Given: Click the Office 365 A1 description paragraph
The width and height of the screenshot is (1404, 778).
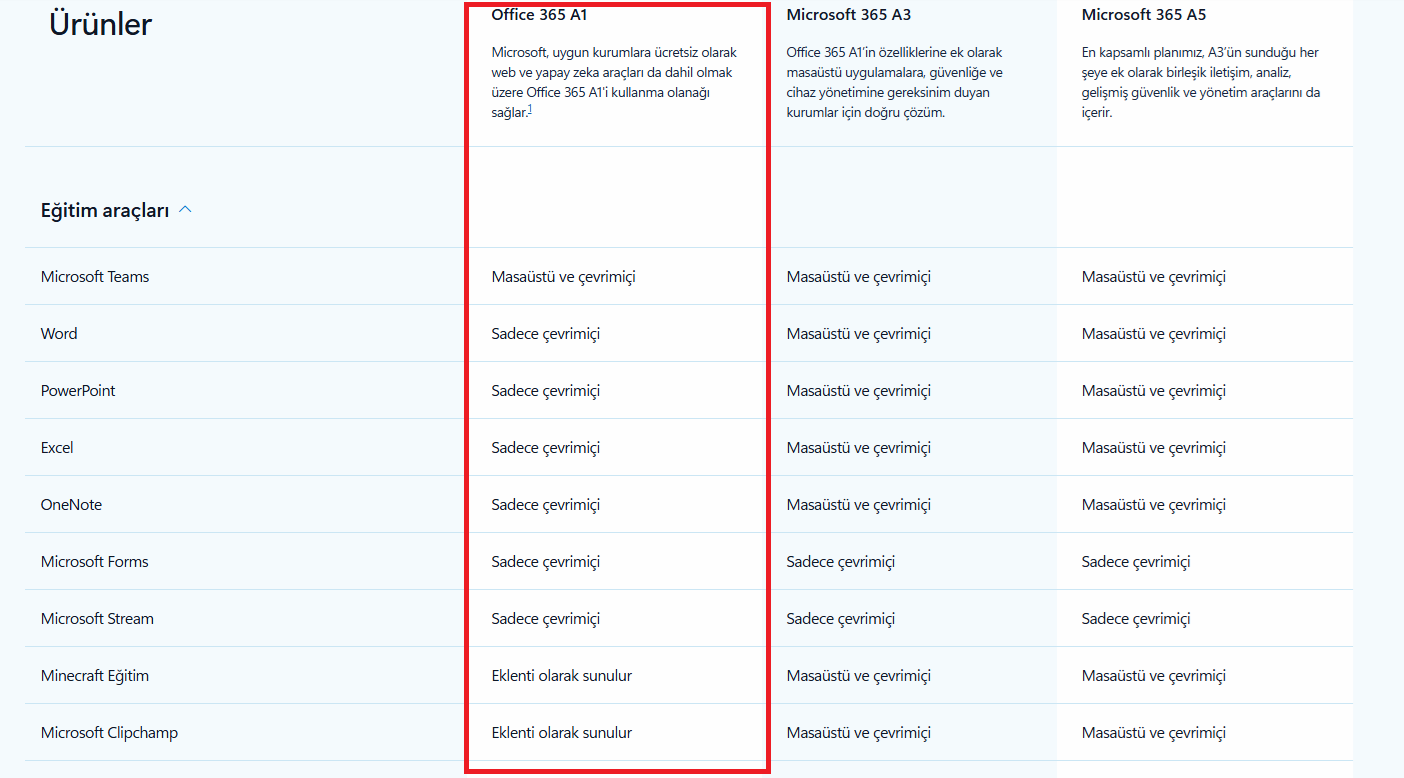Looking at the screenshot, I should 614,83.
